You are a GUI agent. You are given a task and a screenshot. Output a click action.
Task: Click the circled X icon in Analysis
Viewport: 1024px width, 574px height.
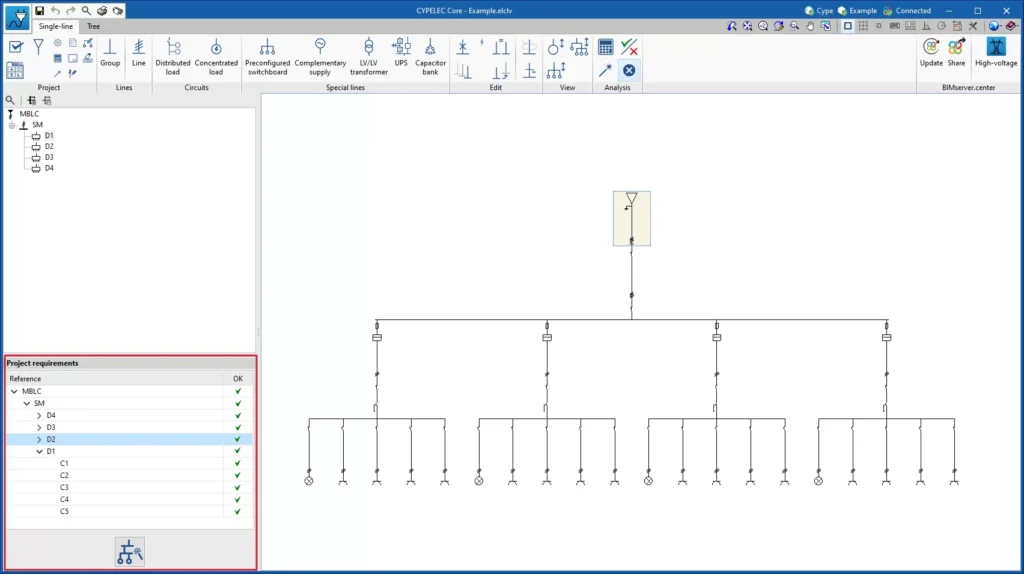pos(629,70)
